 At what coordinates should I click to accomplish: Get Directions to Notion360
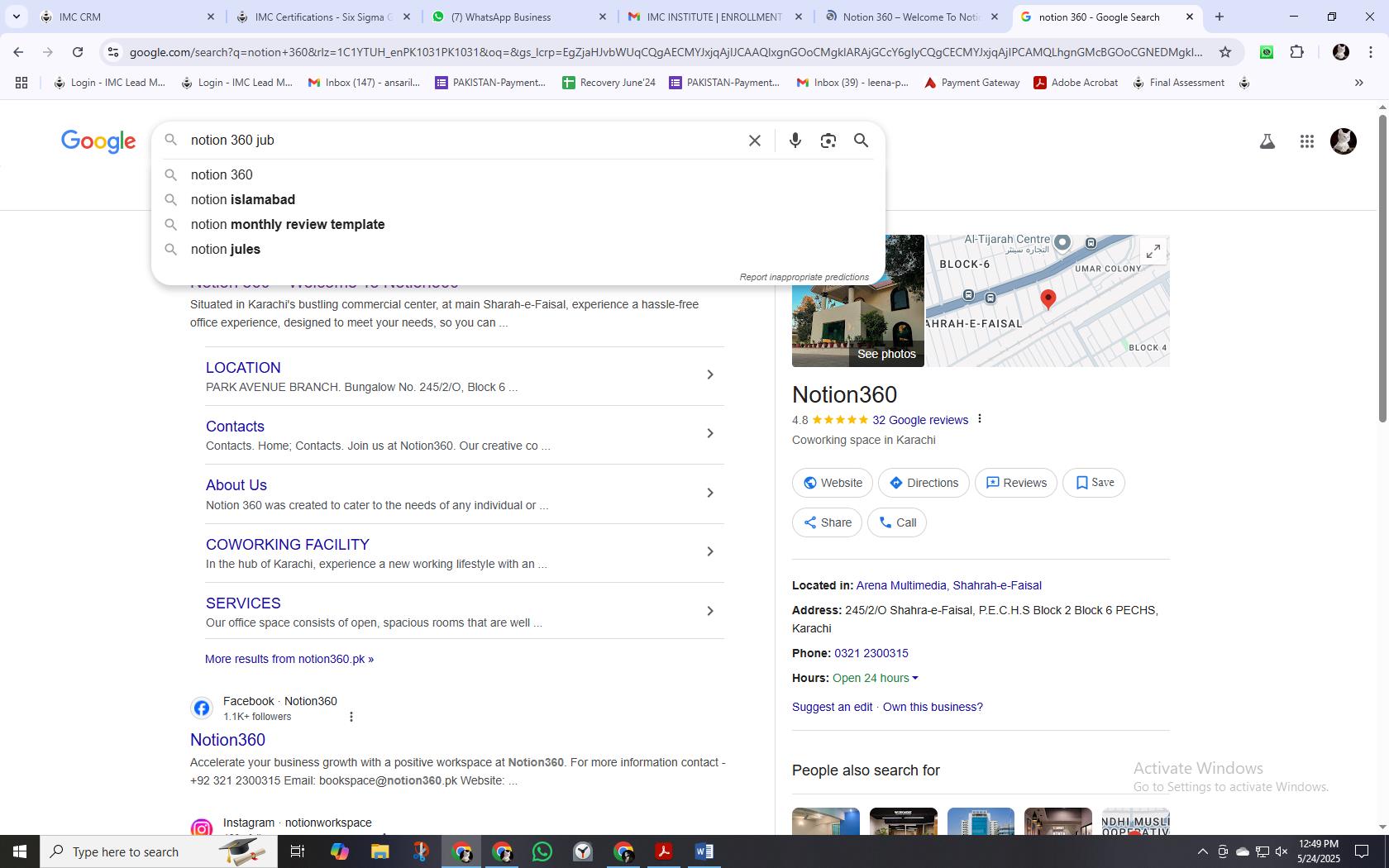pos(924,483)
